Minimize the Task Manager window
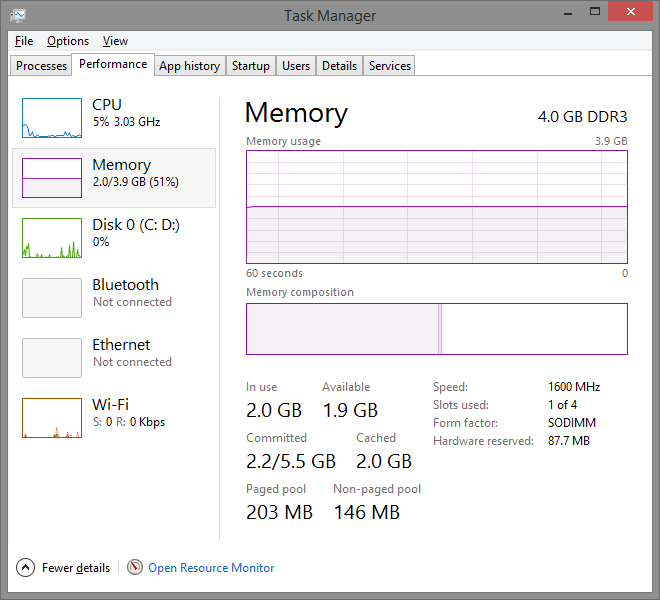Screen dimensions: 660x600 [568, 13]
